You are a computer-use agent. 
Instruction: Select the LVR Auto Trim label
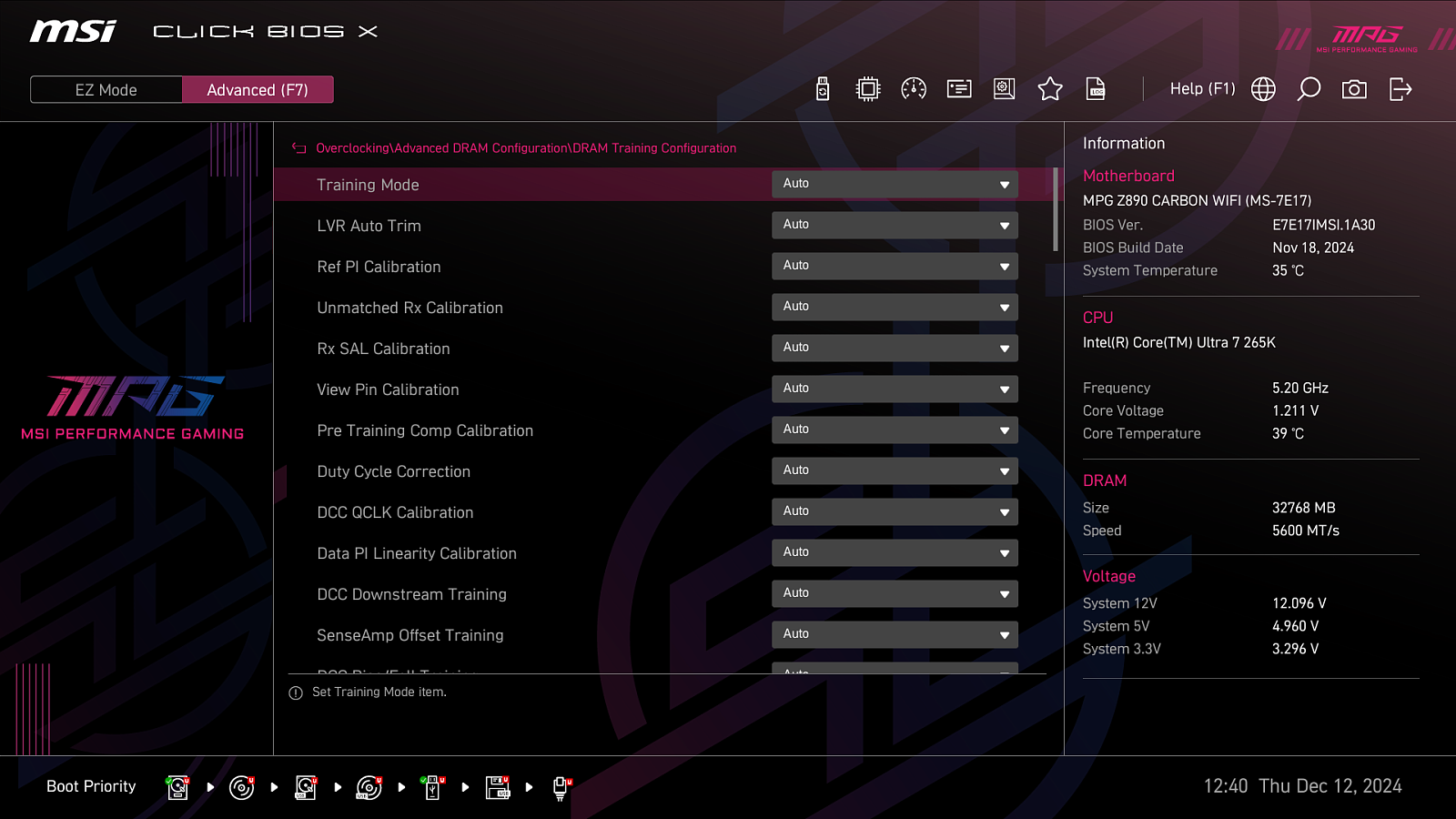pos(369,226)
